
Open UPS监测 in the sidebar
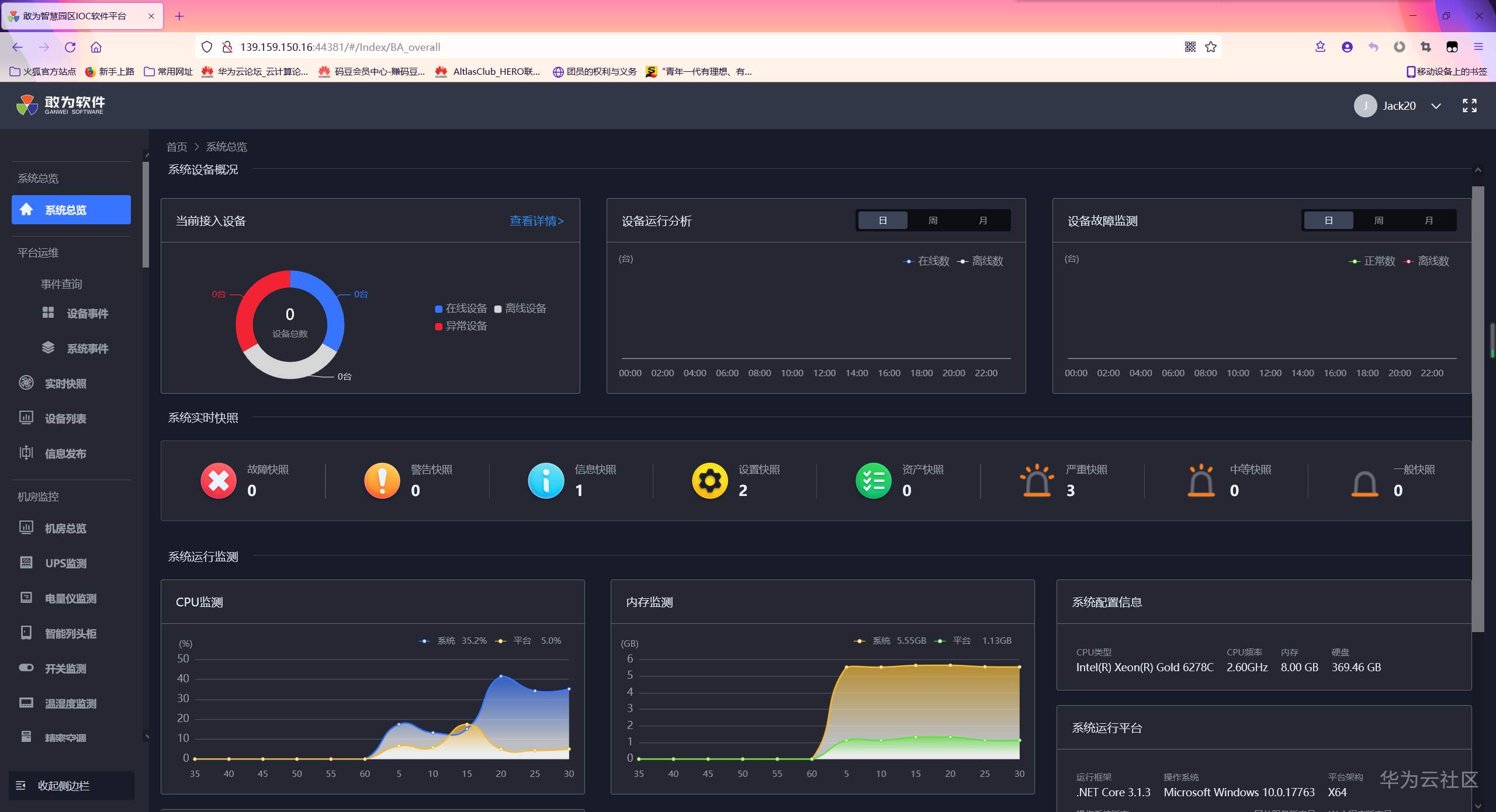click(65, 563)
